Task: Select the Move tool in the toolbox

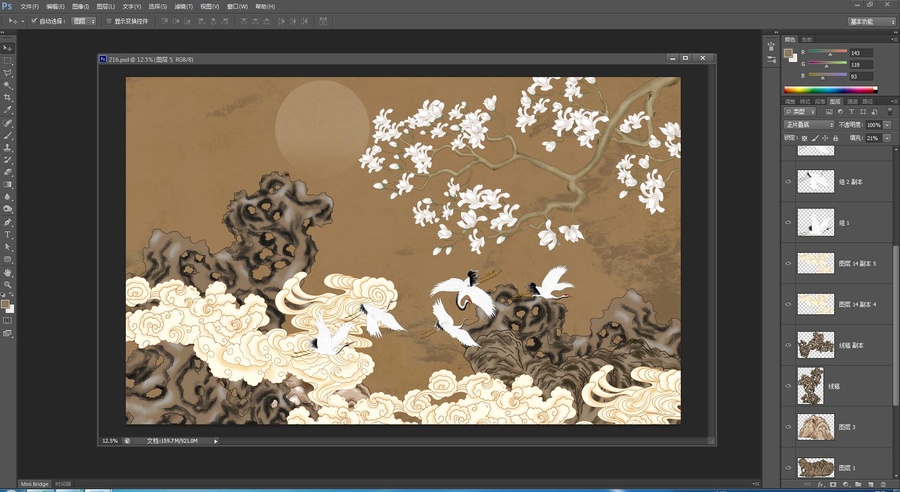Action: coord(7,48)
